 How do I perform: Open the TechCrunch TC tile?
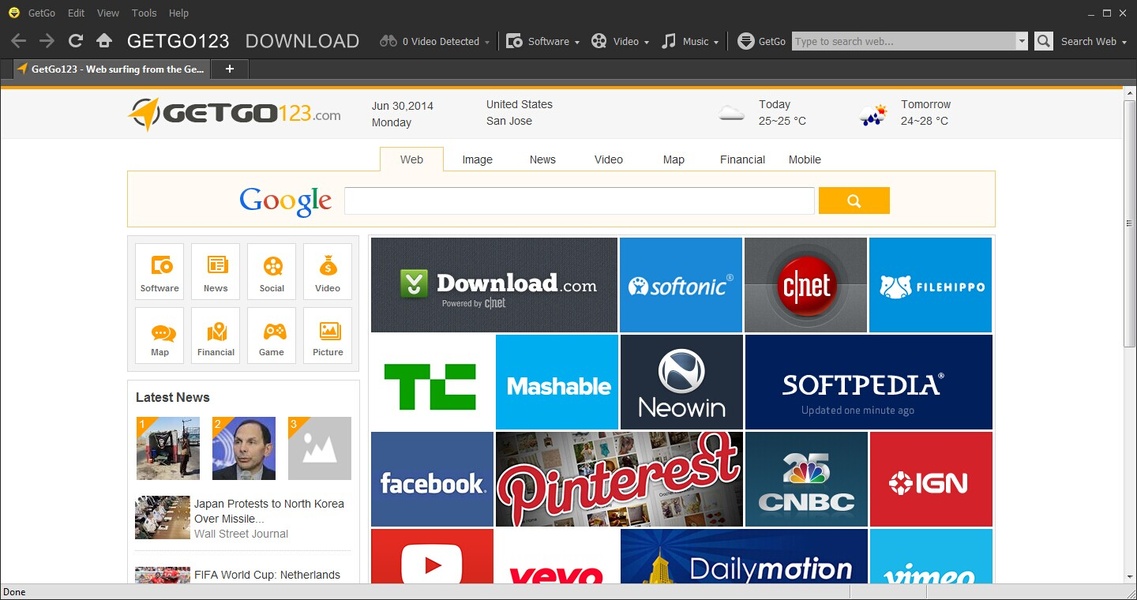coord(432,382)
